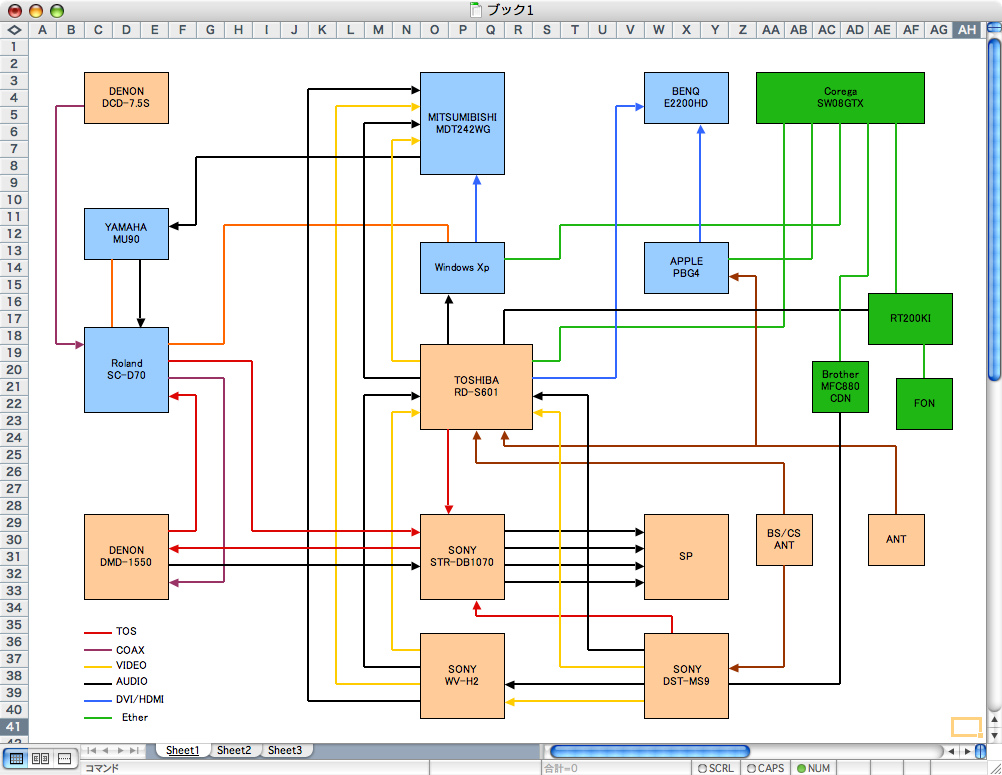This screenshot has height=775, width=1002.
Task: Click the Ether legend label
Action: [135, 717]
